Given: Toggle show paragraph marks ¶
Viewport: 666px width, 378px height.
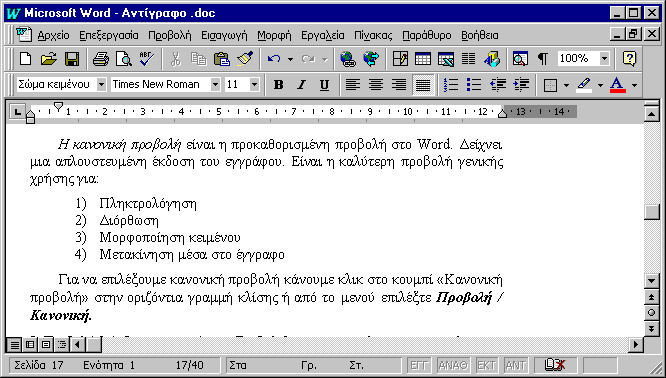Looking at the screenshot, I should (543, 59).
